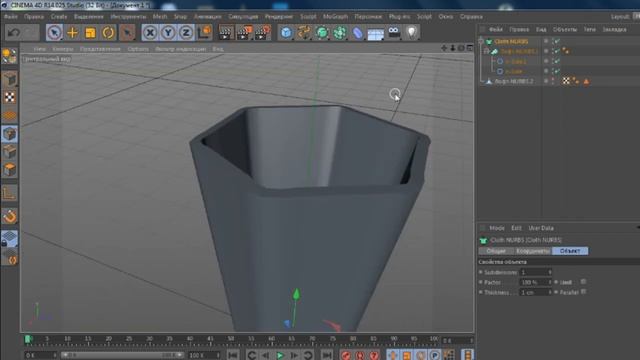Toggle Z axis lock
The height and width of the screenshot is (360, 640).
pos(186,32)
